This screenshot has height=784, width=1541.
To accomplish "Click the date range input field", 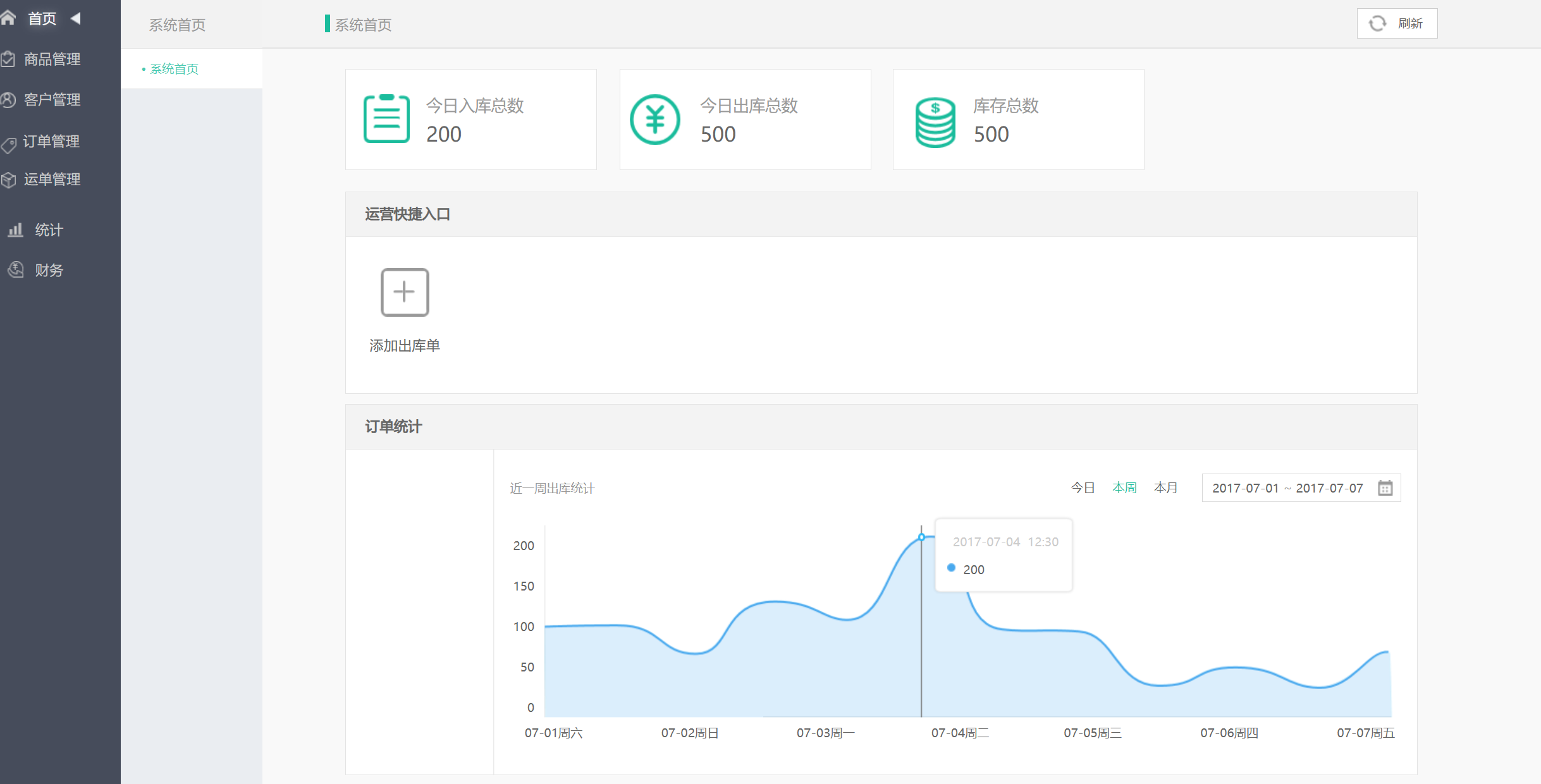I will (x=1301, y=488).
